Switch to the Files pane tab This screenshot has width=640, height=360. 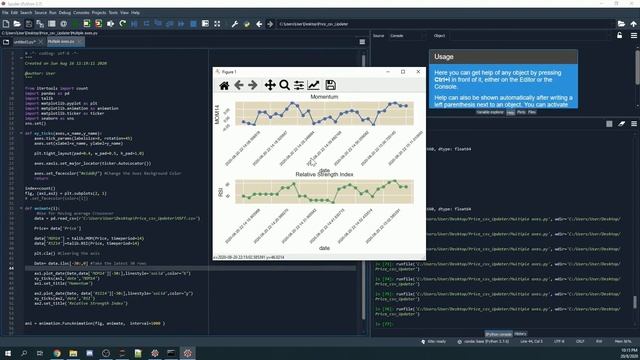pos(531,112)
